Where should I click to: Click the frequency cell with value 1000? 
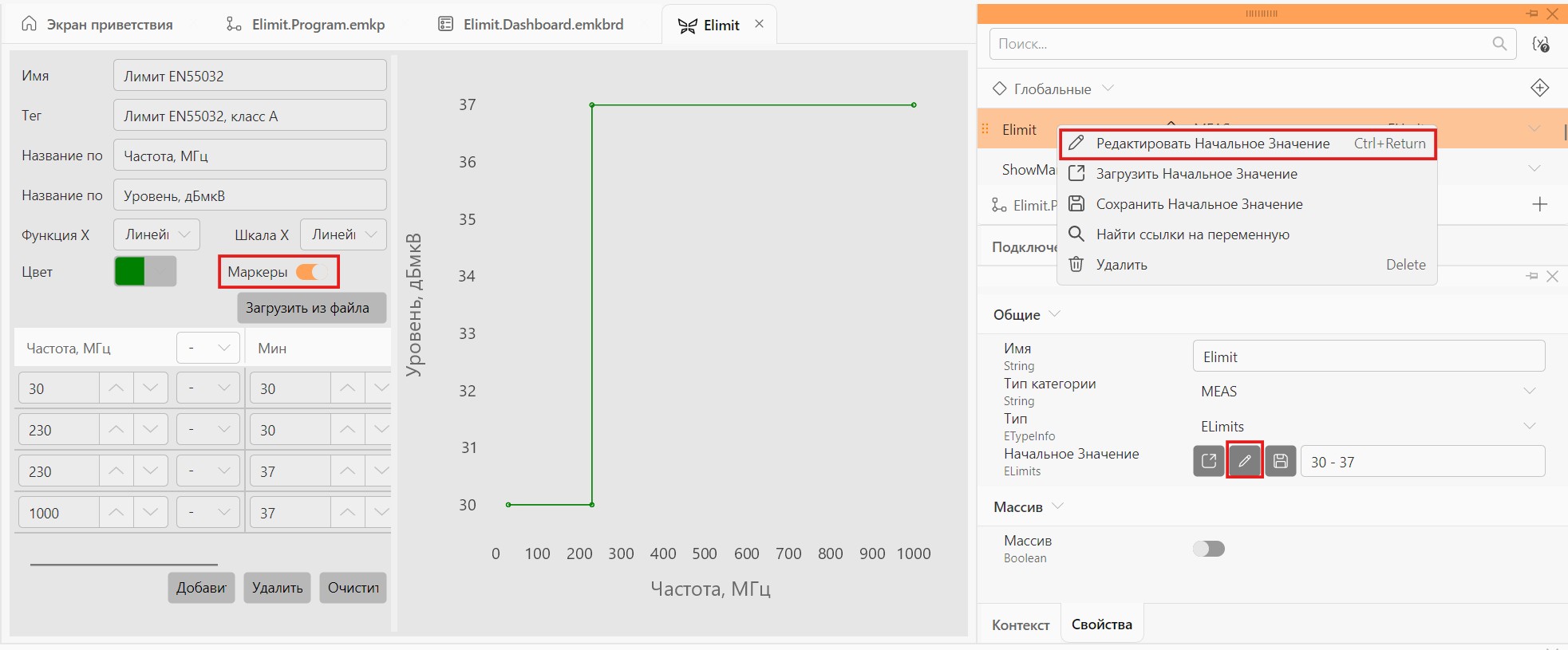[x=58, y=513]
